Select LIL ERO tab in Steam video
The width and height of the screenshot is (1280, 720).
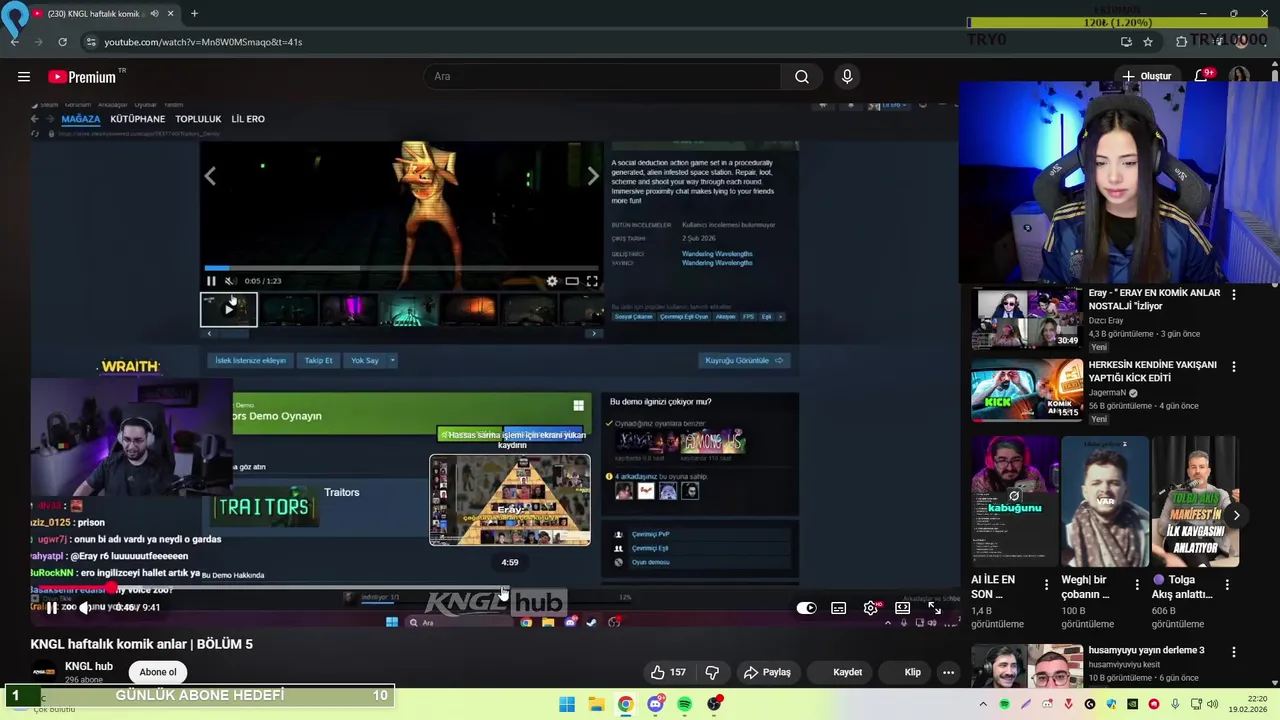pyautogui.click(x=248, y=119)
